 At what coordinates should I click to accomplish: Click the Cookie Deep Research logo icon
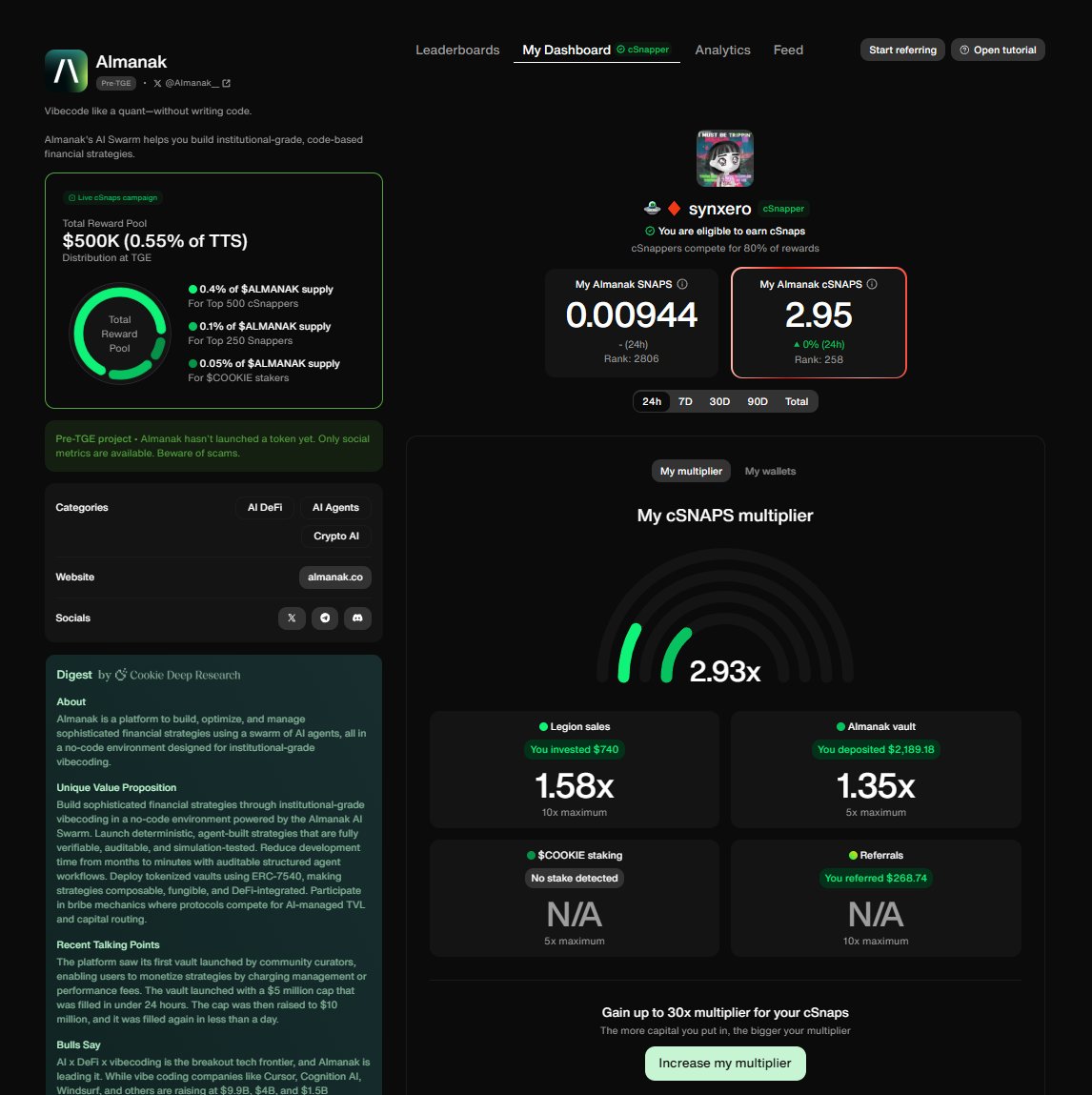tap(121, 675)
